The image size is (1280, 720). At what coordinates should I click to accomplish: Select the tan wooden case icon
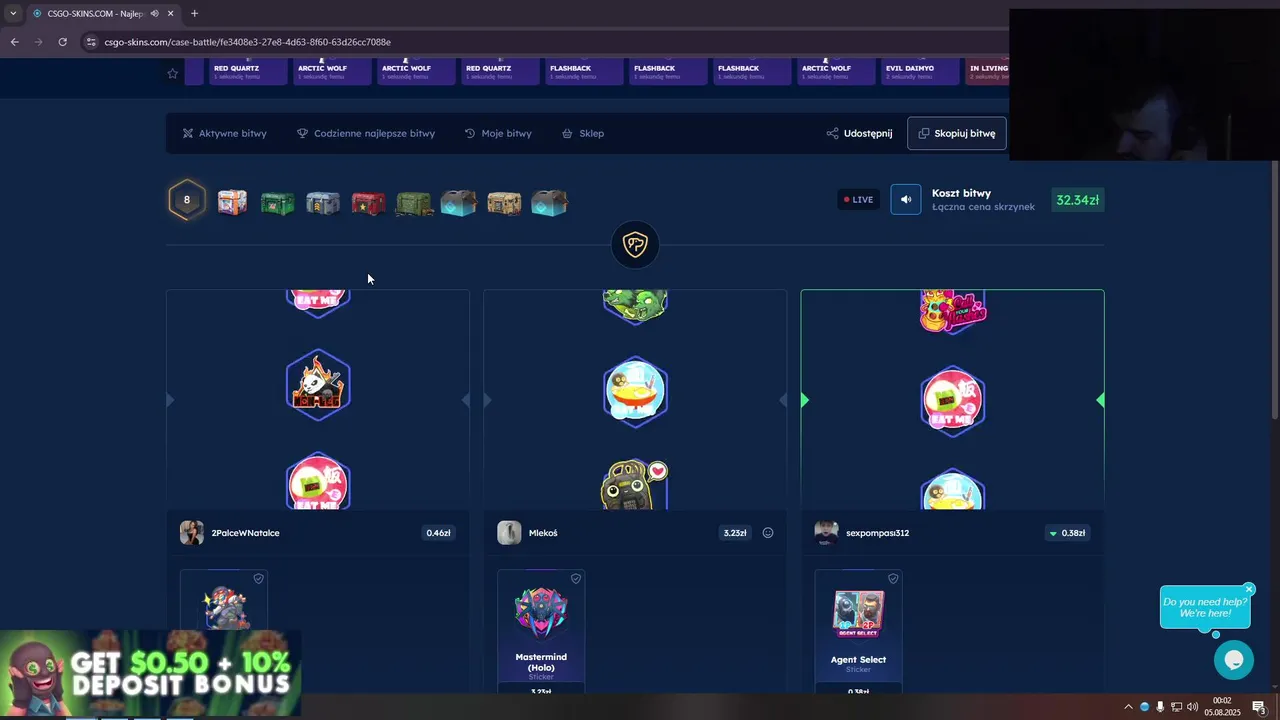point(504,203)
